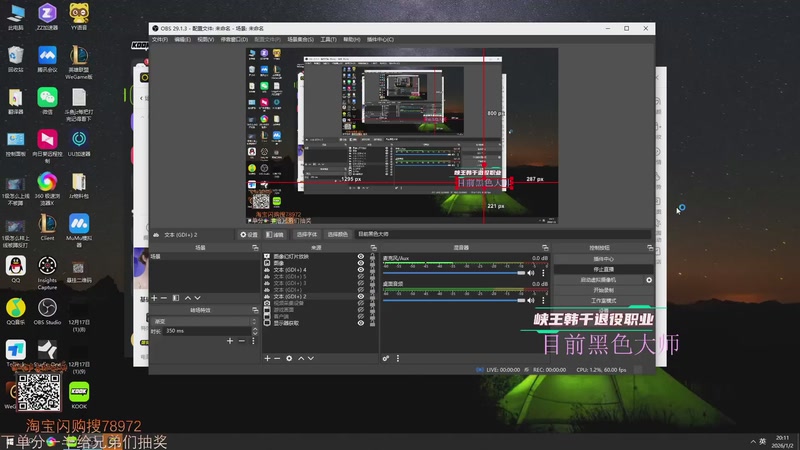Open 麦克风/Aux three-dot options menu
800x450 pixels.
(x=543, y=273)
